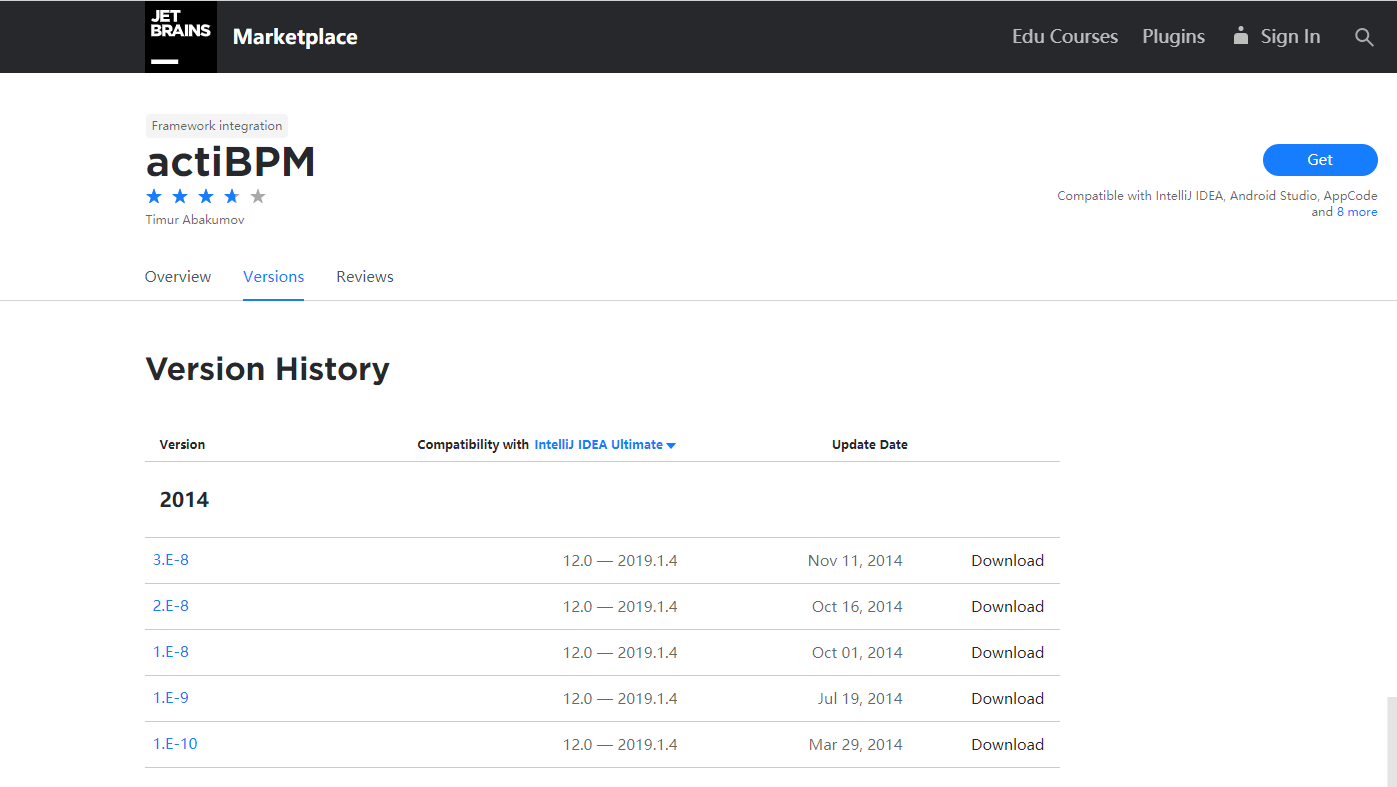1397x787 pixels.
Task: Click the JetBrains logo
Action: (x=180, y=36)
